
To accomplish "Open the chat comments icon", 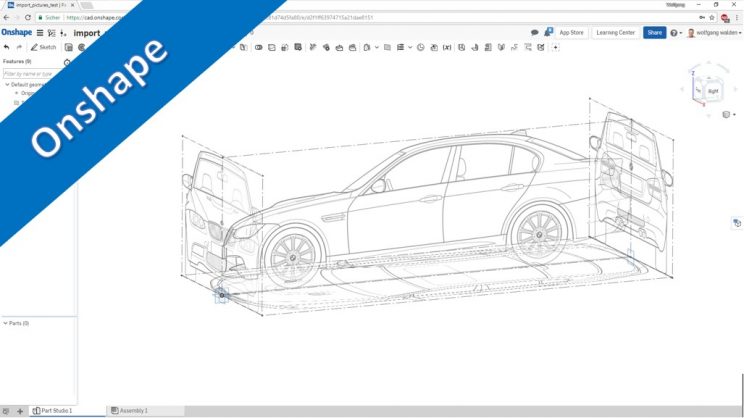I will click(535, 33).
